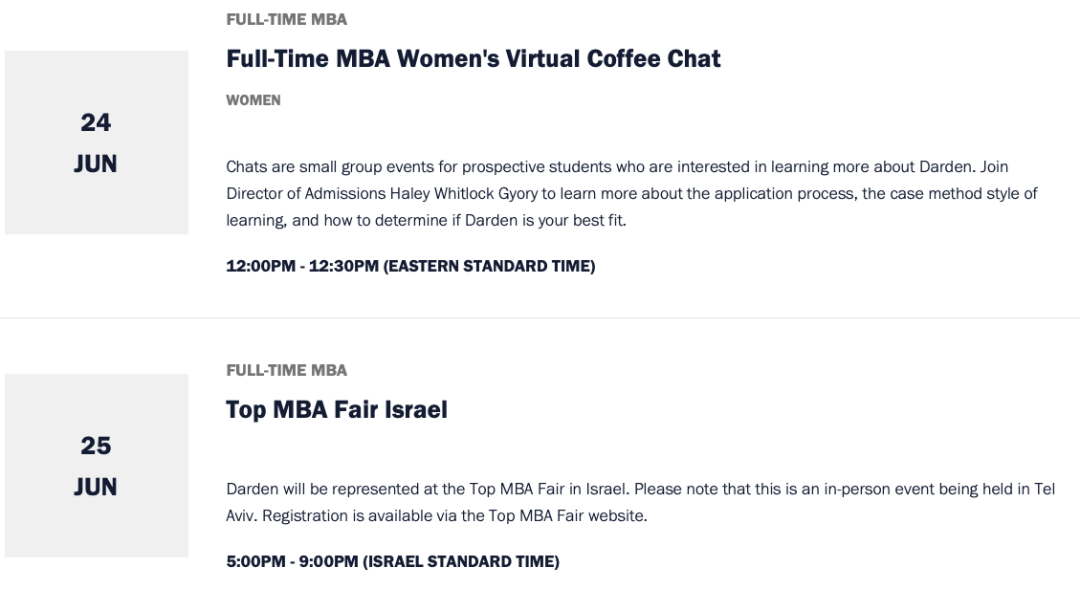Click the 25 JUN date tile
The width and height of the screenshot is (1080, 589).
(x=96, y=466)
